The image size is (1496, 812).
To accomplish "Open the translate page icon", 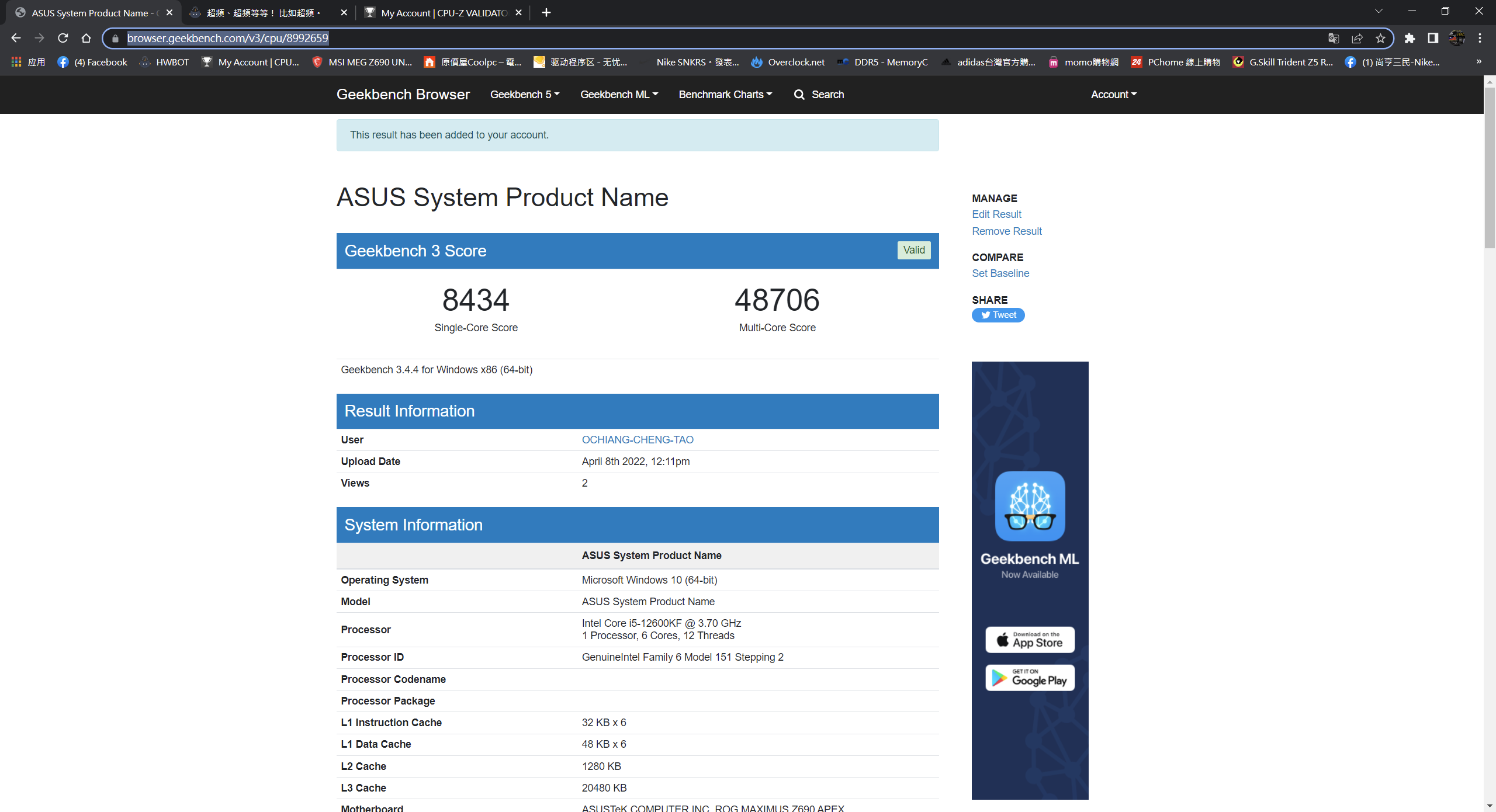I will pyautogui.click(x=1333, y=38).
